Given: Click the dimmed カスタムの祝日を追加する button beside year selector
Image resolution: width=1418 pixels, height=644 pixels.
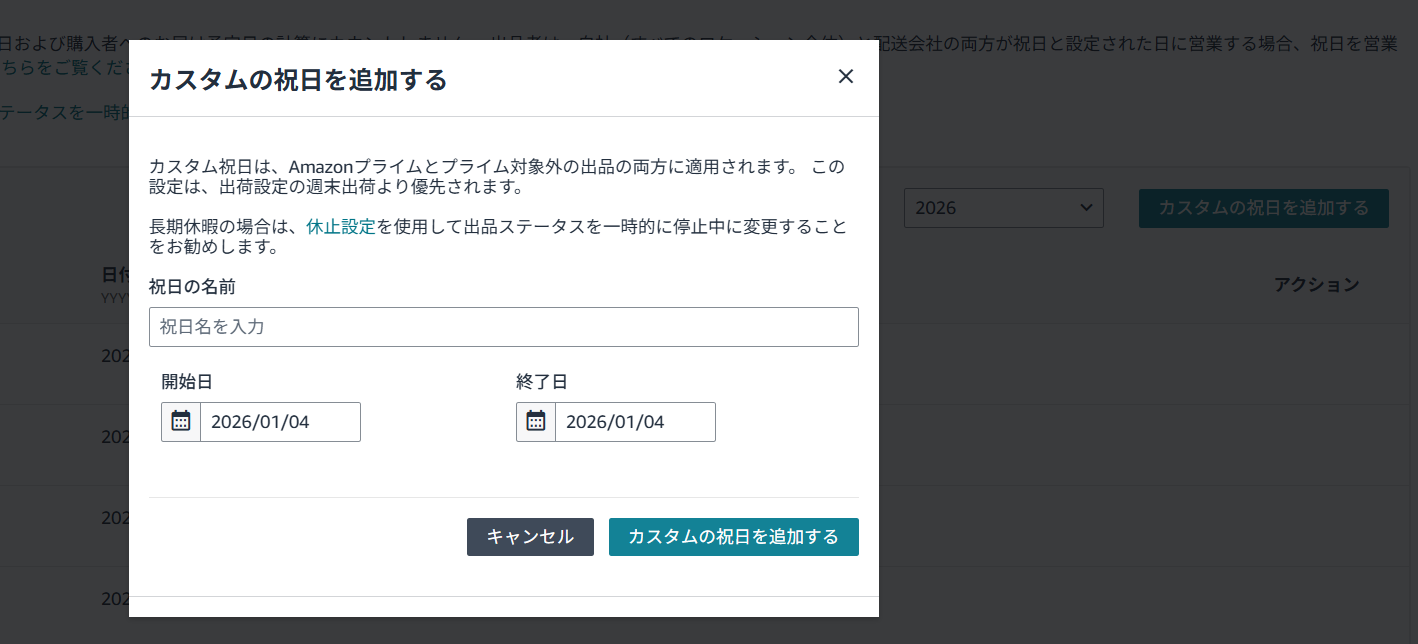Looking at the screenshot, I should pos(1263,208).
